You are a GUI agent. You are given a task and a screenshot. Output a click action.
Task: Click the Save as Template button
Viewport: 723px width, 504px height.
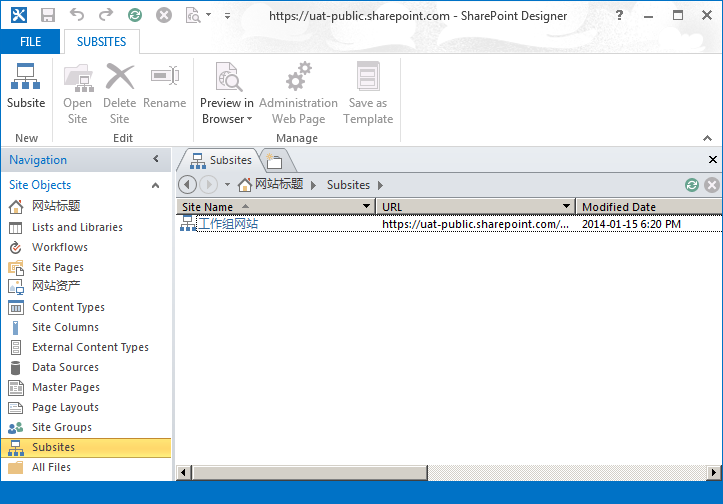coord(368,94)
